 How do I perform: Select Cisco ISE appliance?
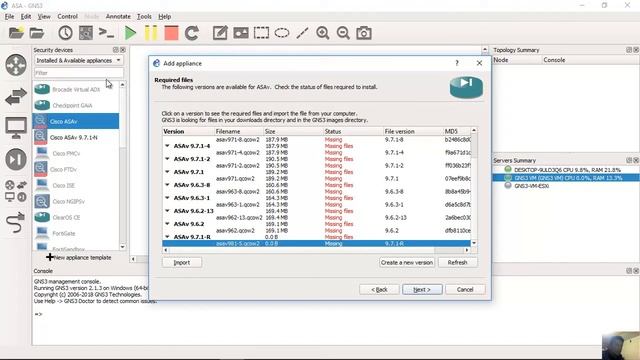coord(76,185)
